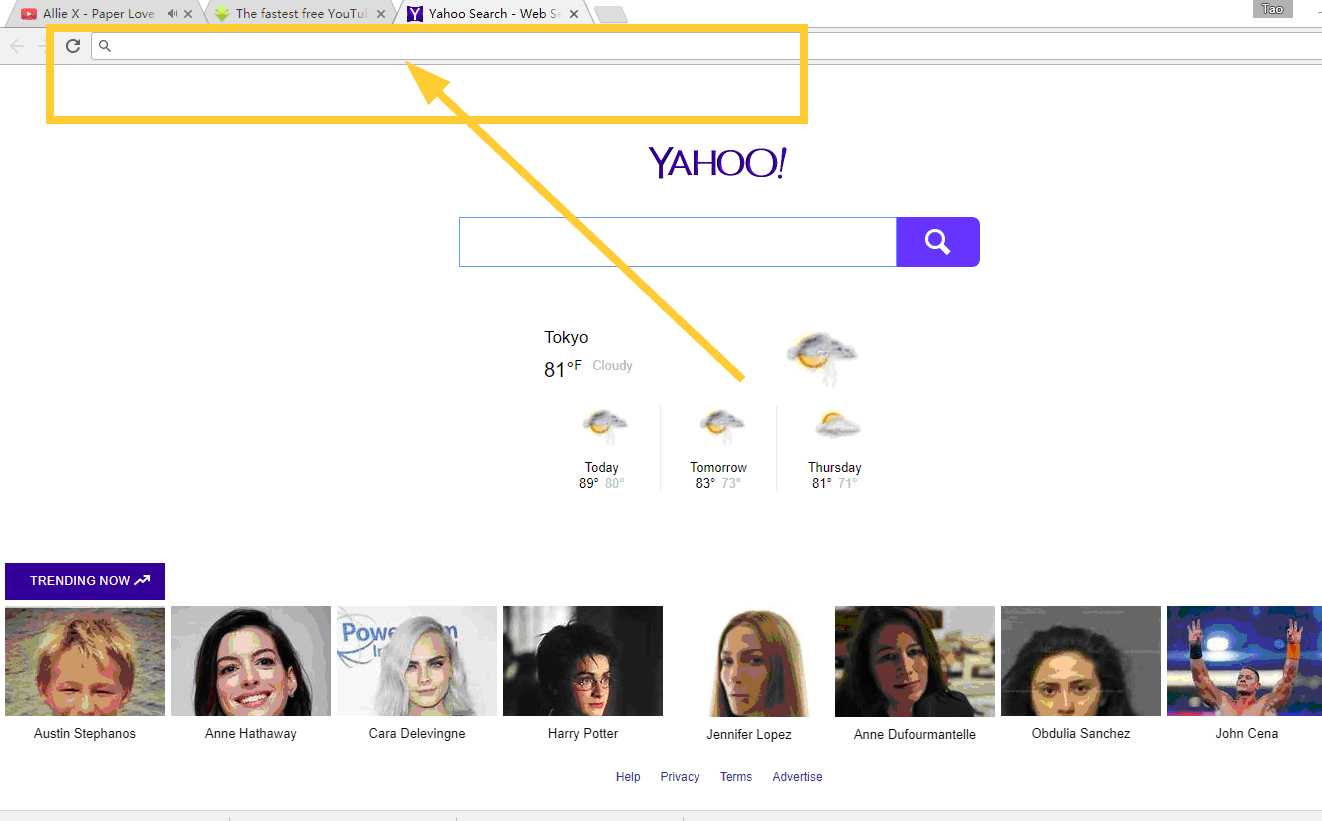Click the browser back arrow

click(x=16, y=46)
